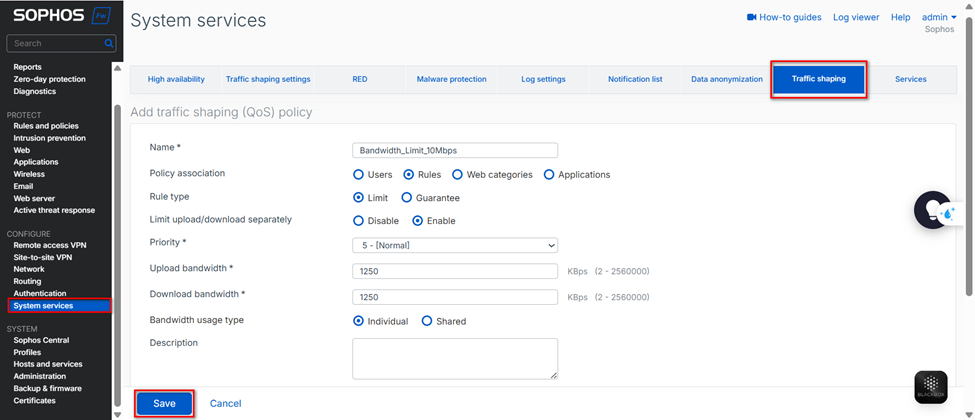Expand the admin user menu
The image size is (975, 420).
coord(938,17)
